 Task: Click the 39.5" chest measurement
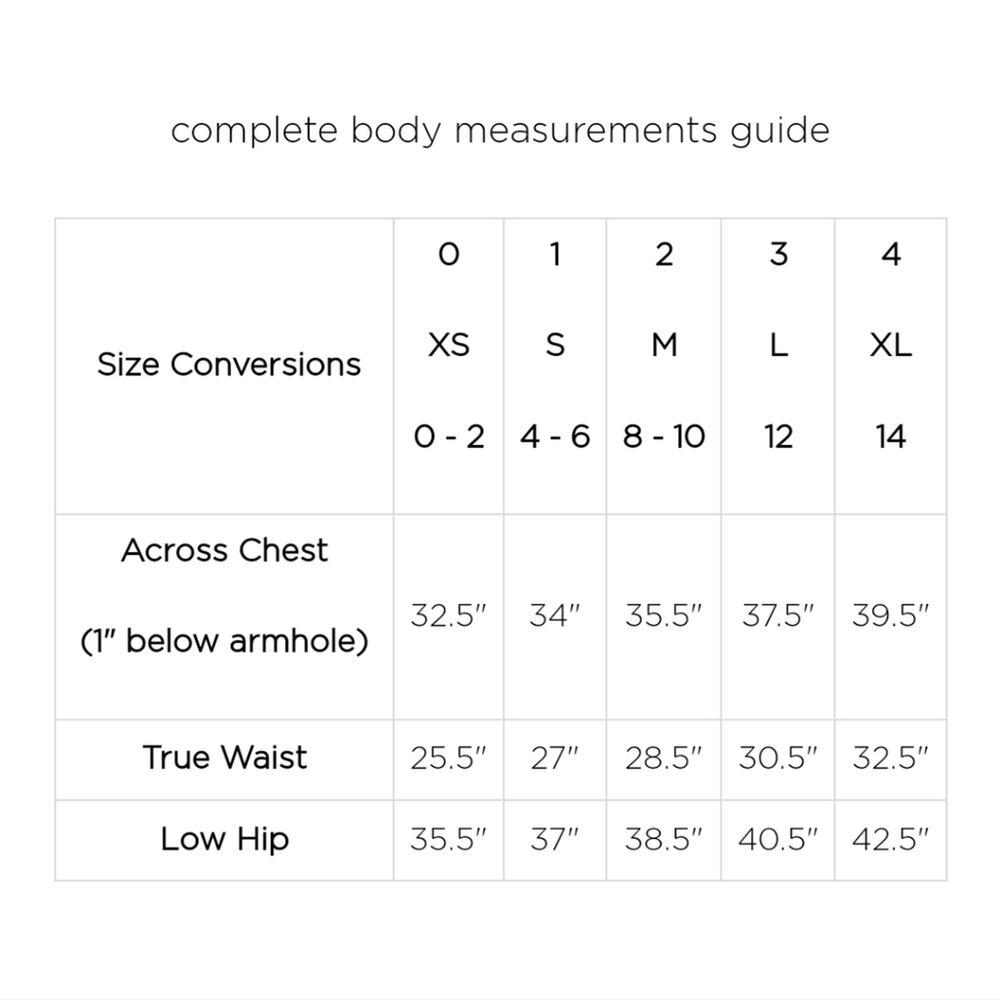tap(890, 615)
